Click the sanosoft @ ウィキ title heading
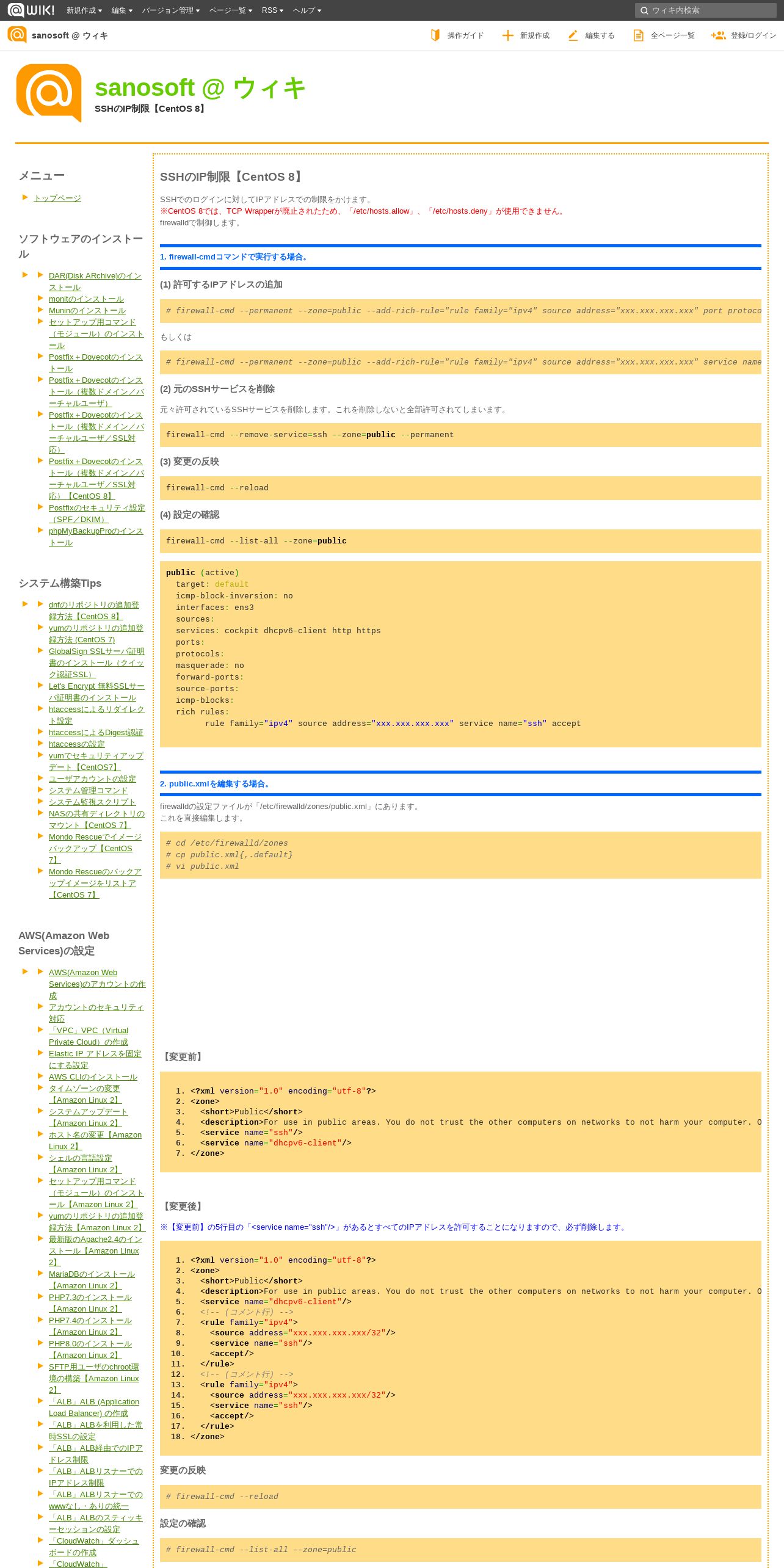The height and width of the screenshot is (1568, 784). pyautogui.click(x=200, y=87)
